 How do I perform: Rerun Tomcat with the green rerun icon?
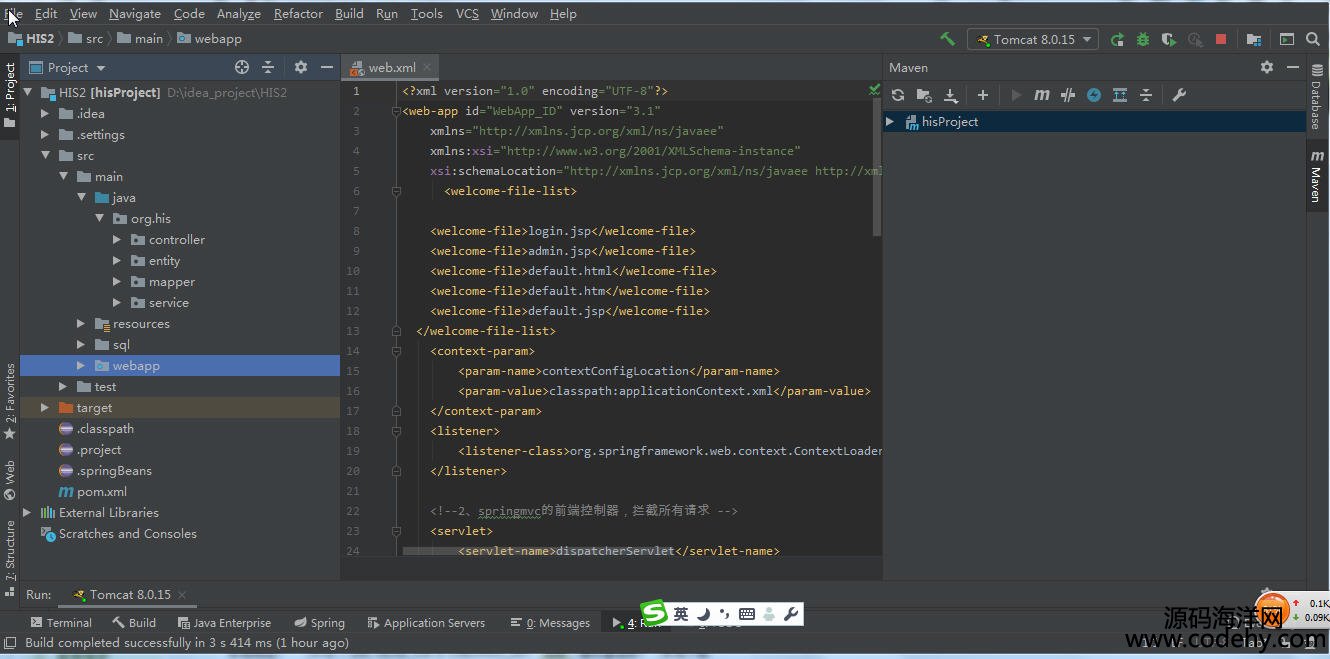pyautogui.click(x=1117, y=39)
